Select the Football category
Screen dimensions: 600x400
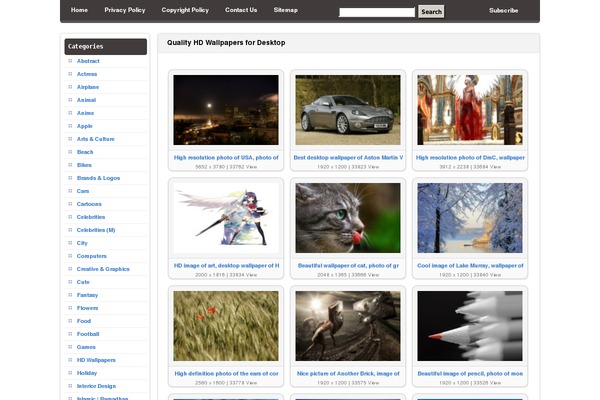tap(88, 334)
